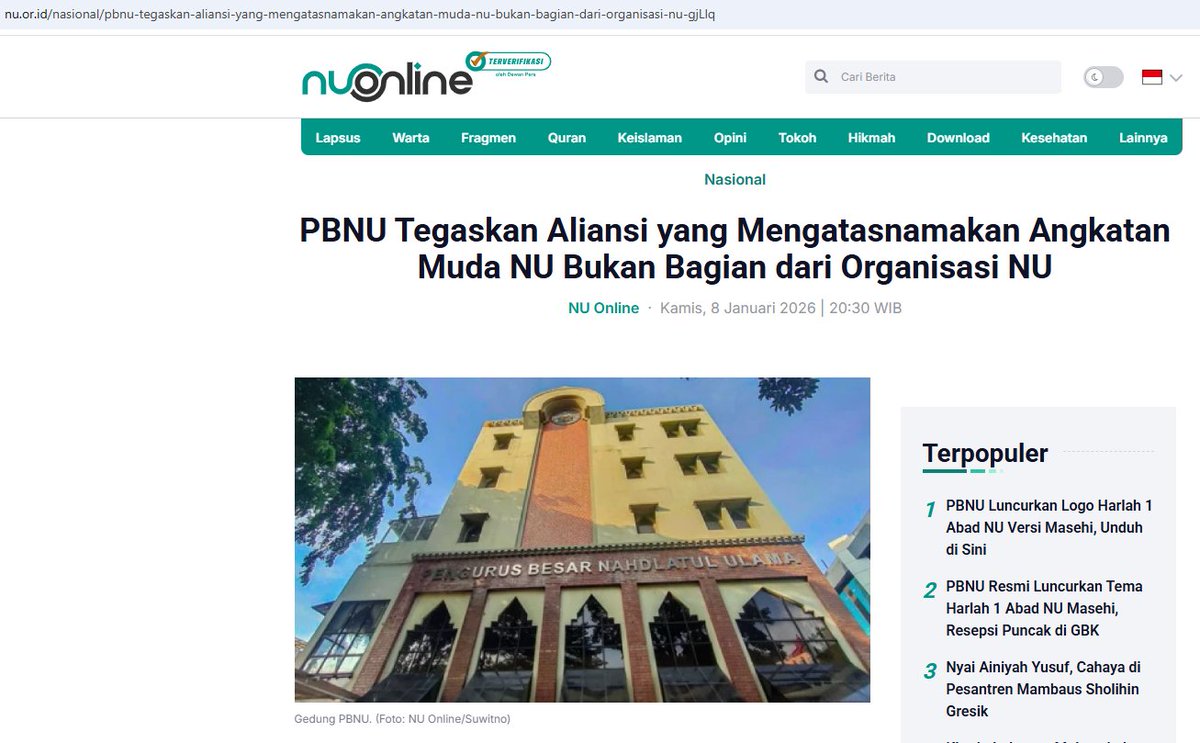Screen dimensions: 1200x743
Task: Expand the Lainnya menu
Action: point(1143,138)
